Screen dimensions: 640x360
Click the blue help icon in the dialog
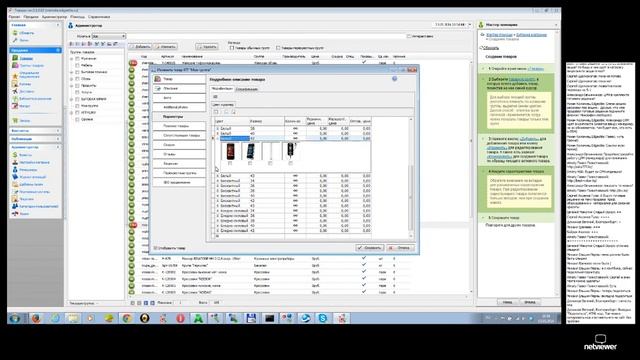394,79
